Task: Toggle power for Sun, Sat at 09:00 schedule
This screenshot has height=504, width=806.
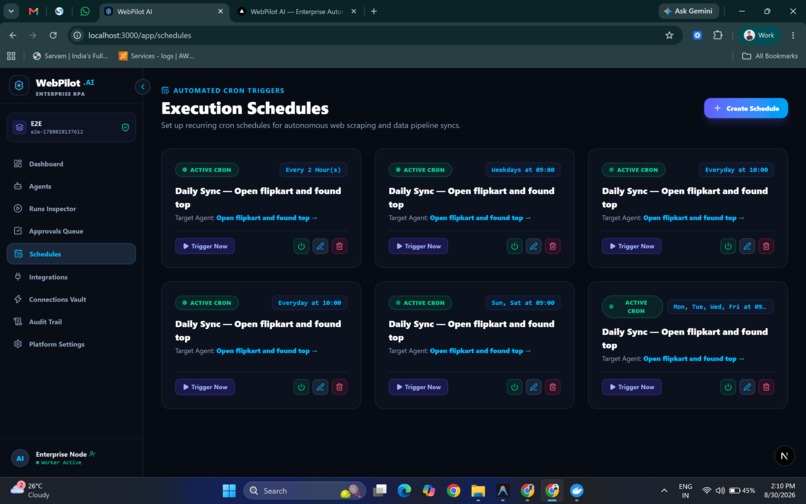Action: 515,387
